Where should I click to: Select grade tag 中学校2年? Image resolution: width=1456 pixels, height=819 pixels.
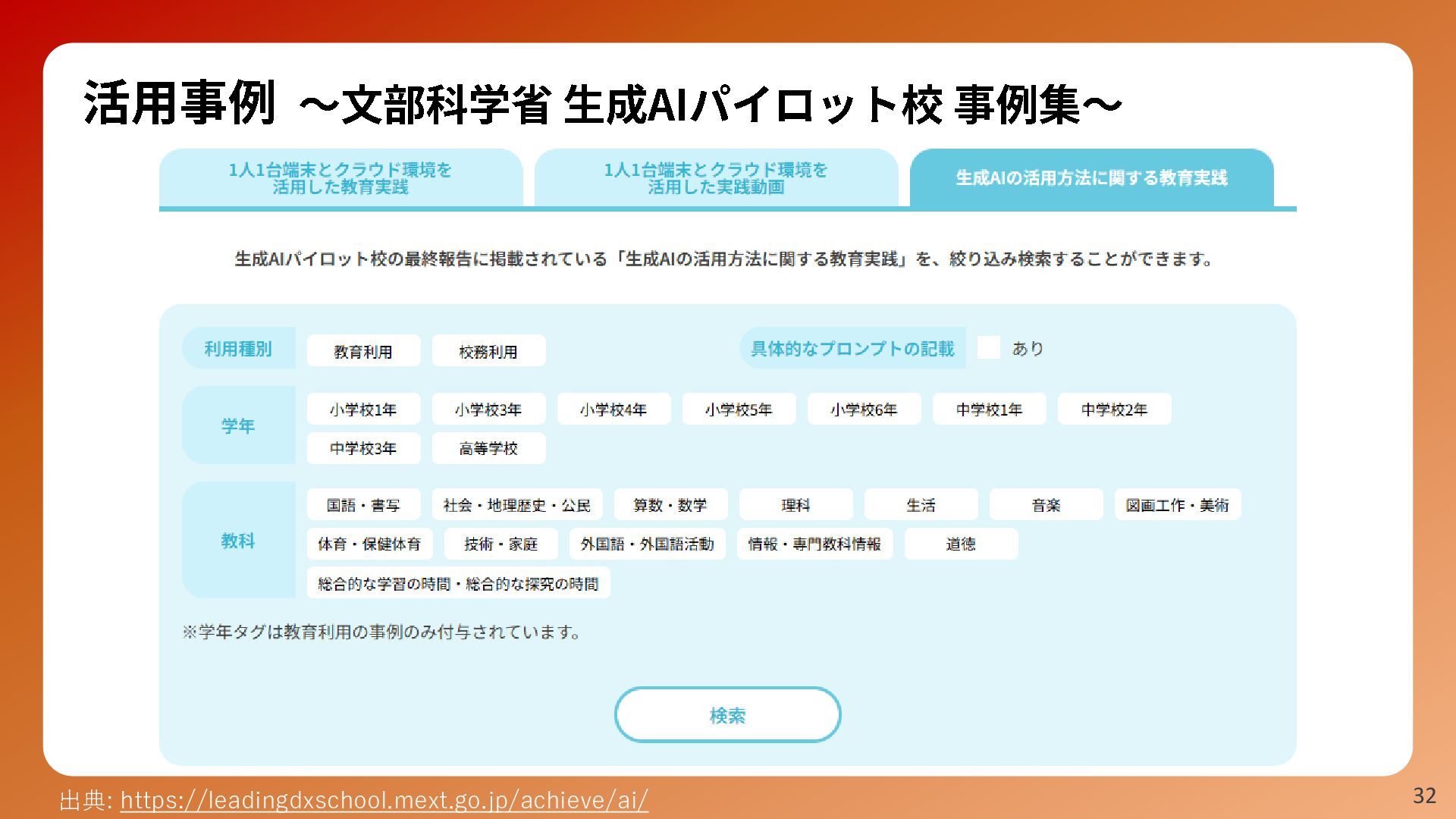tap(1114, 409)
